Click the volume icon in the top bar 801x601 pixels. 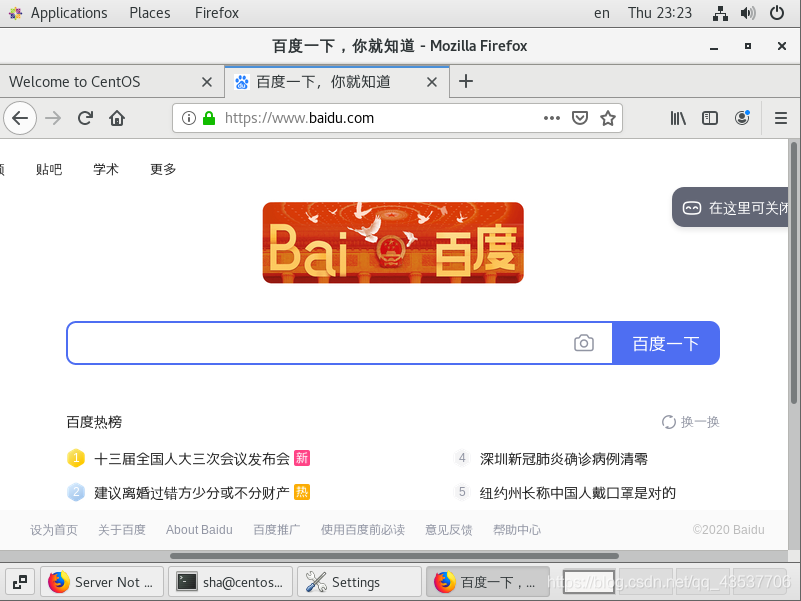[748, 13]
